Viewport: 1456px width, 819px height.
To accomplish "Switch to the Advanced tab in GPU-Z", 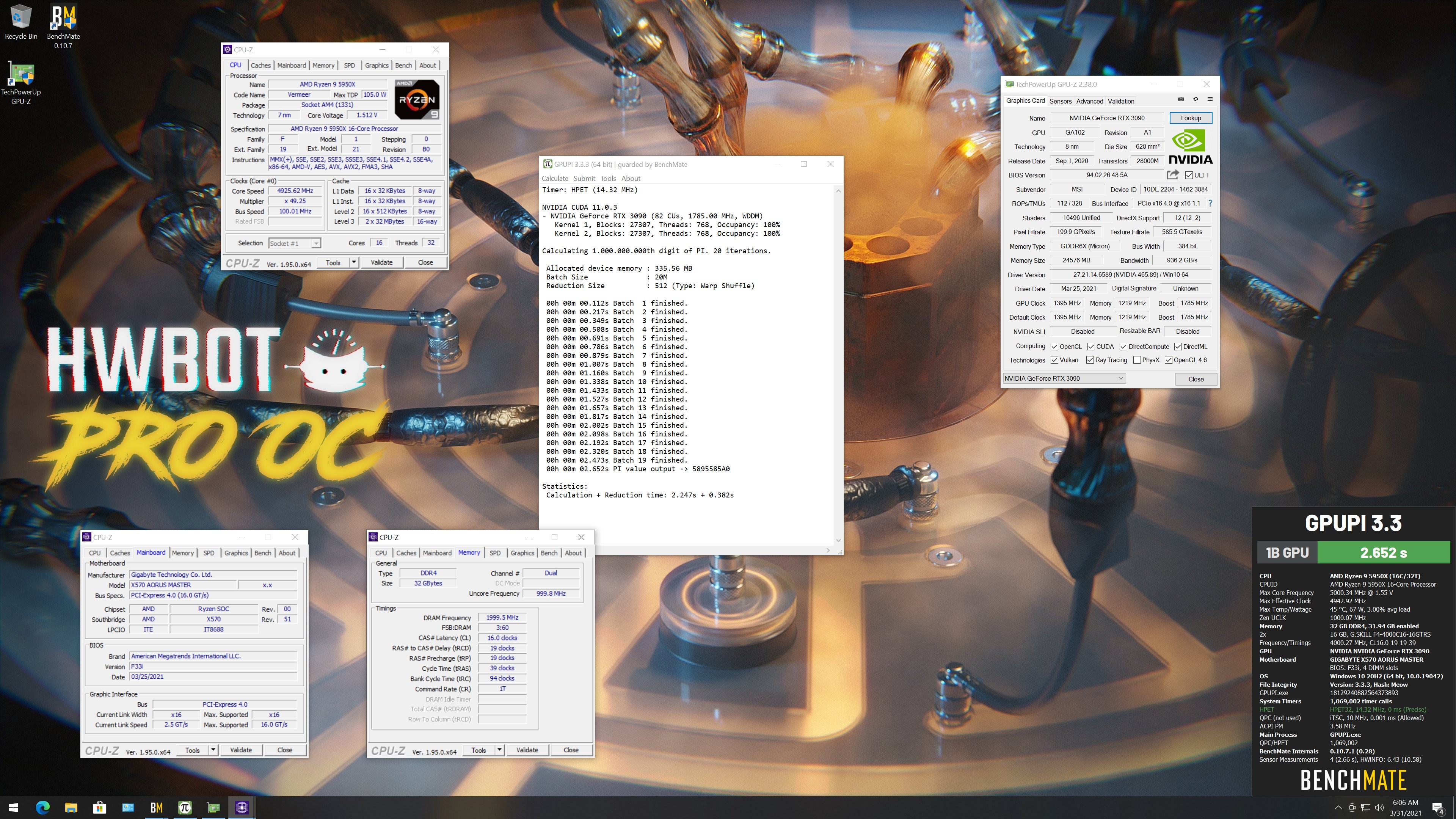I will tap(1090, 101).
